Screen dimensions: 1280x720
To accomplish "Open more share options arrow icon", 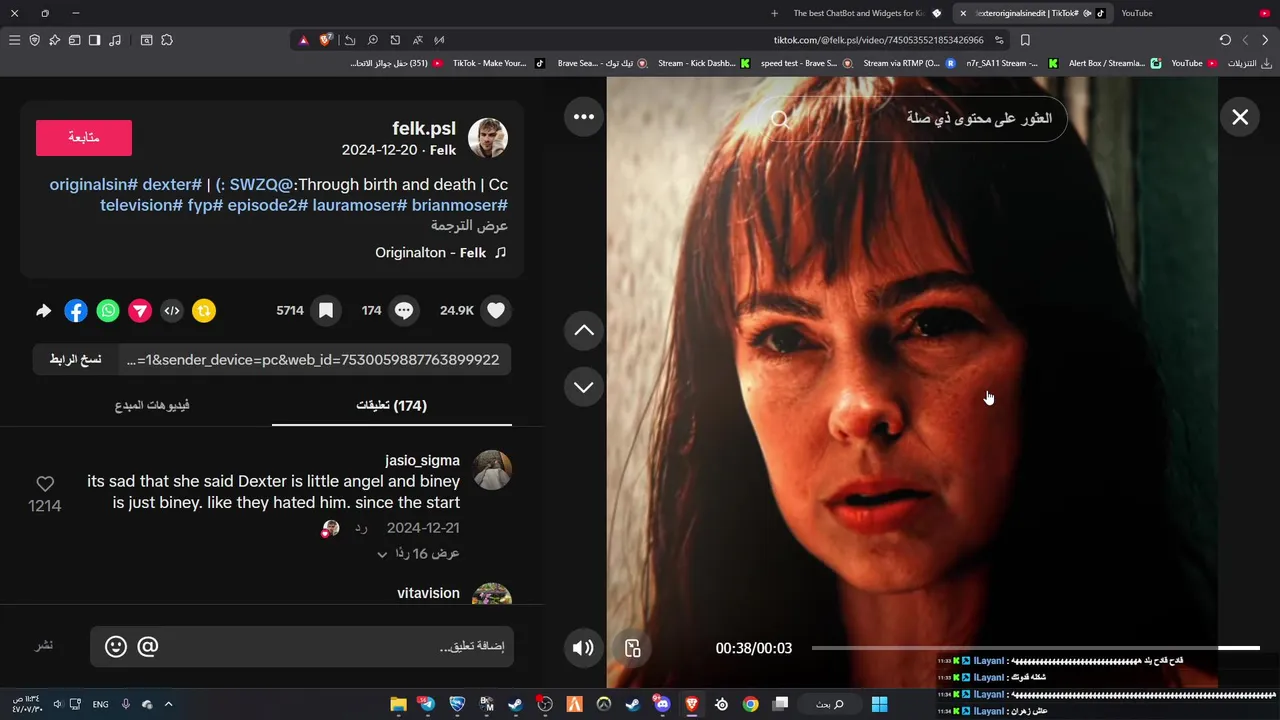I will click(43, 311).
